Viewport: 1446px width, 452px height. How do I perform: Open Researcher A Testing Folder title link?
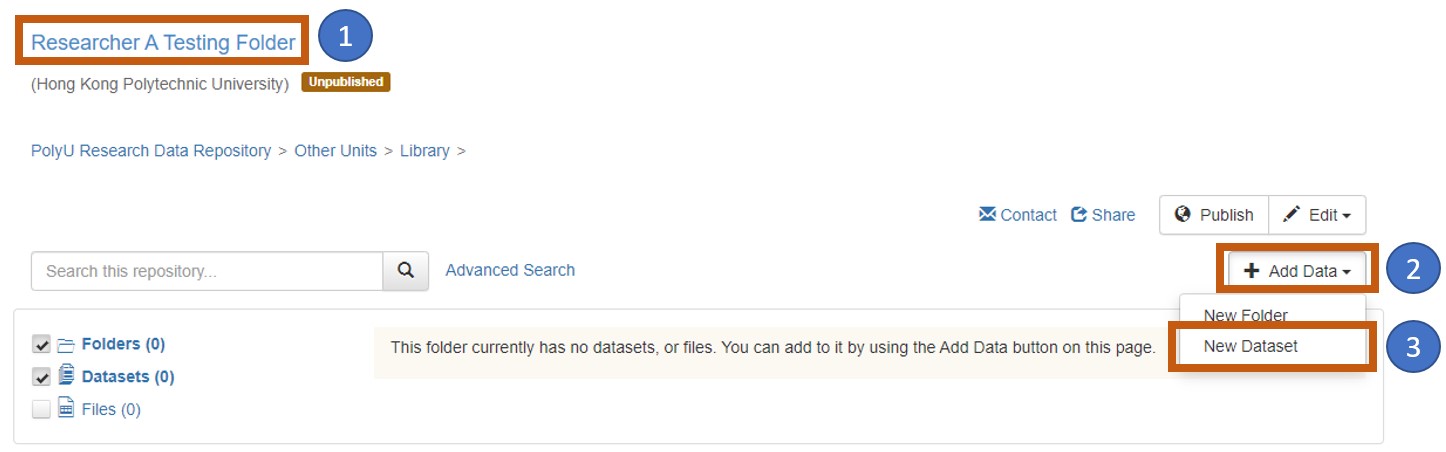coord(164,42)
